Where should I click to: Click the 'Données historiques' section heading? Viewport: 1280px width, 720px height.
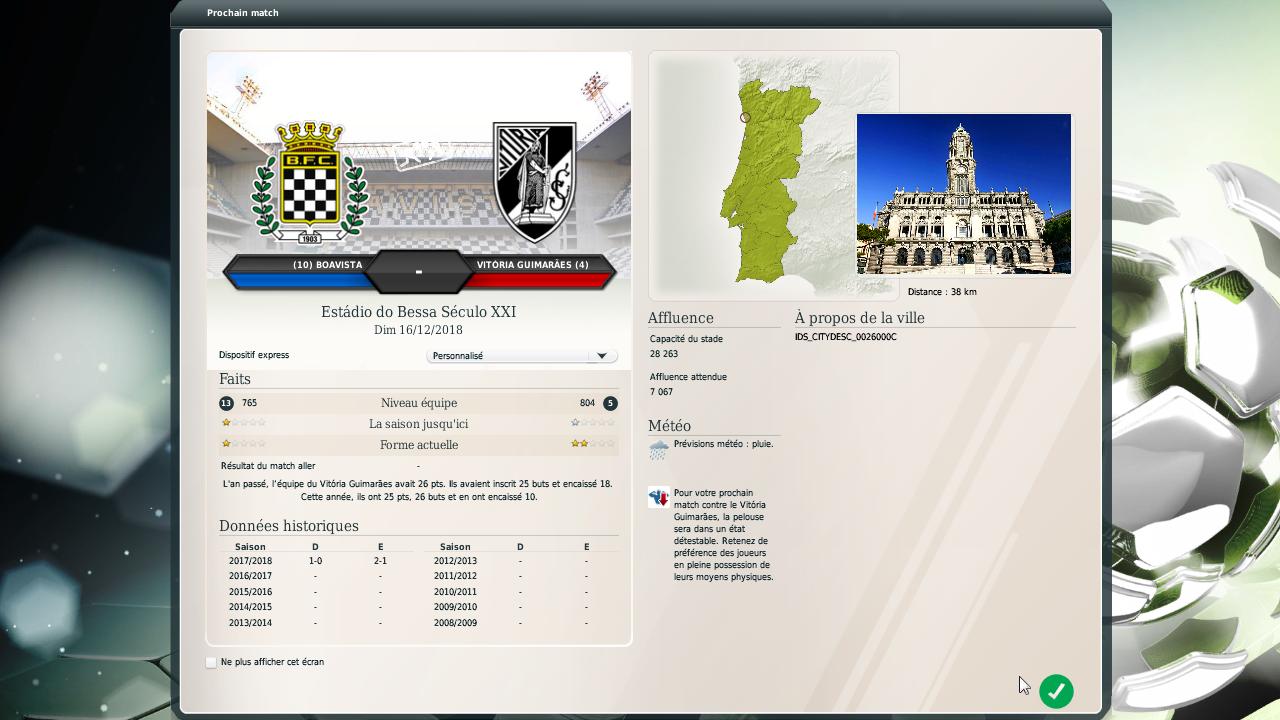pyautogui.click(x=289, y=526)
